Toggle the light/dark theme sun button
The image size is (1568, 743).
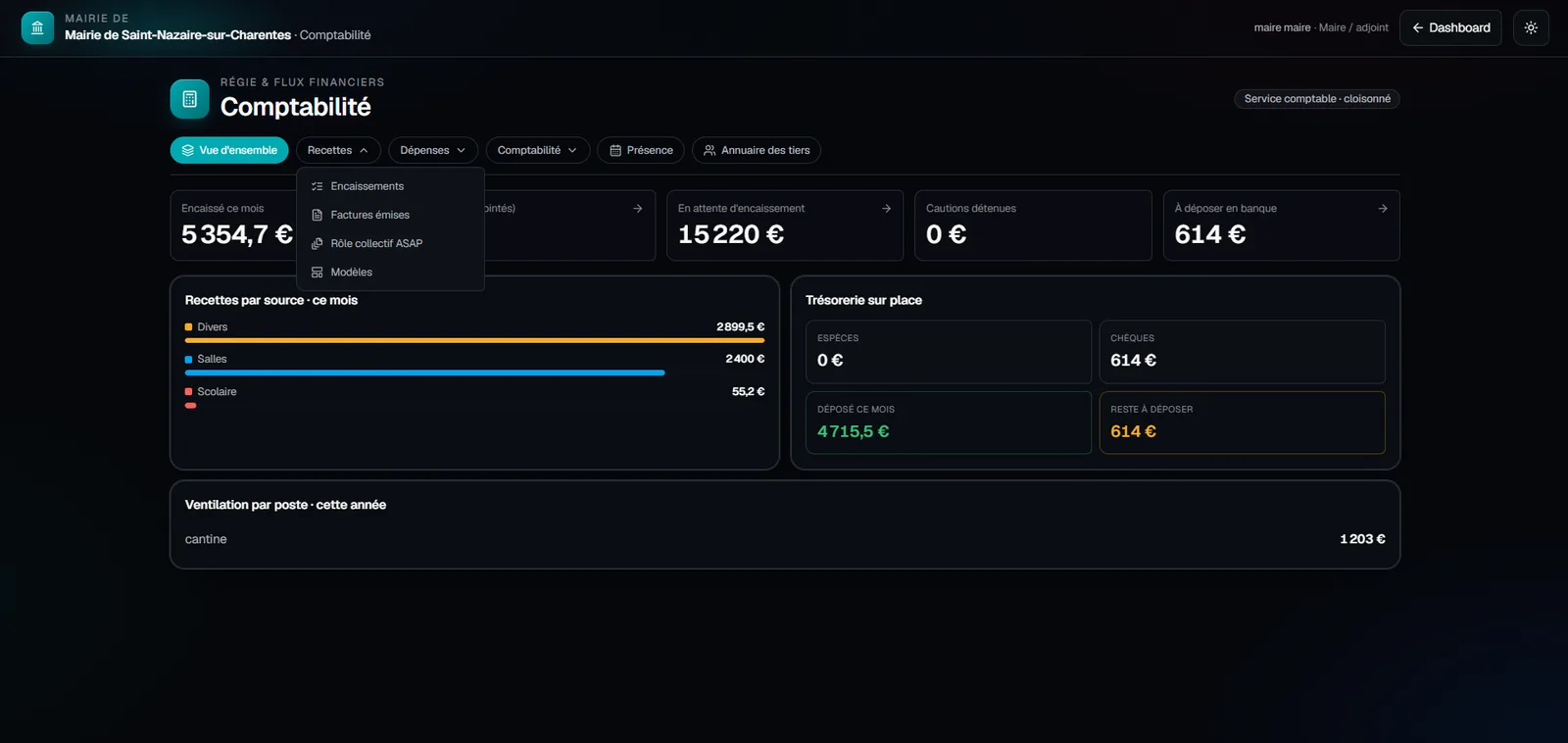[x=1531, y=27]
